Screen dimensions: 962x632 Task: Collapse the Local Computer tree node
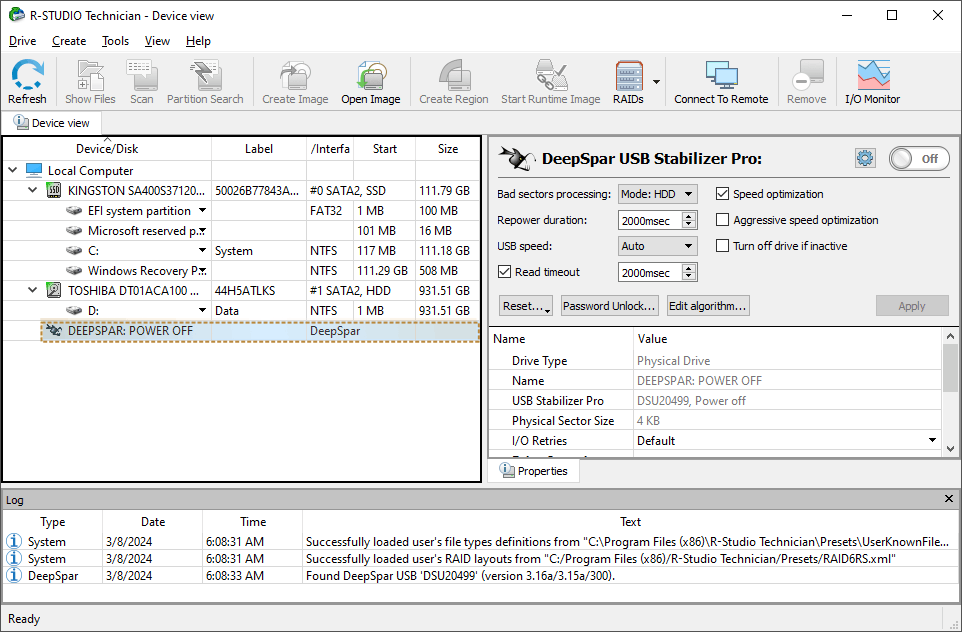click(13, 170)
